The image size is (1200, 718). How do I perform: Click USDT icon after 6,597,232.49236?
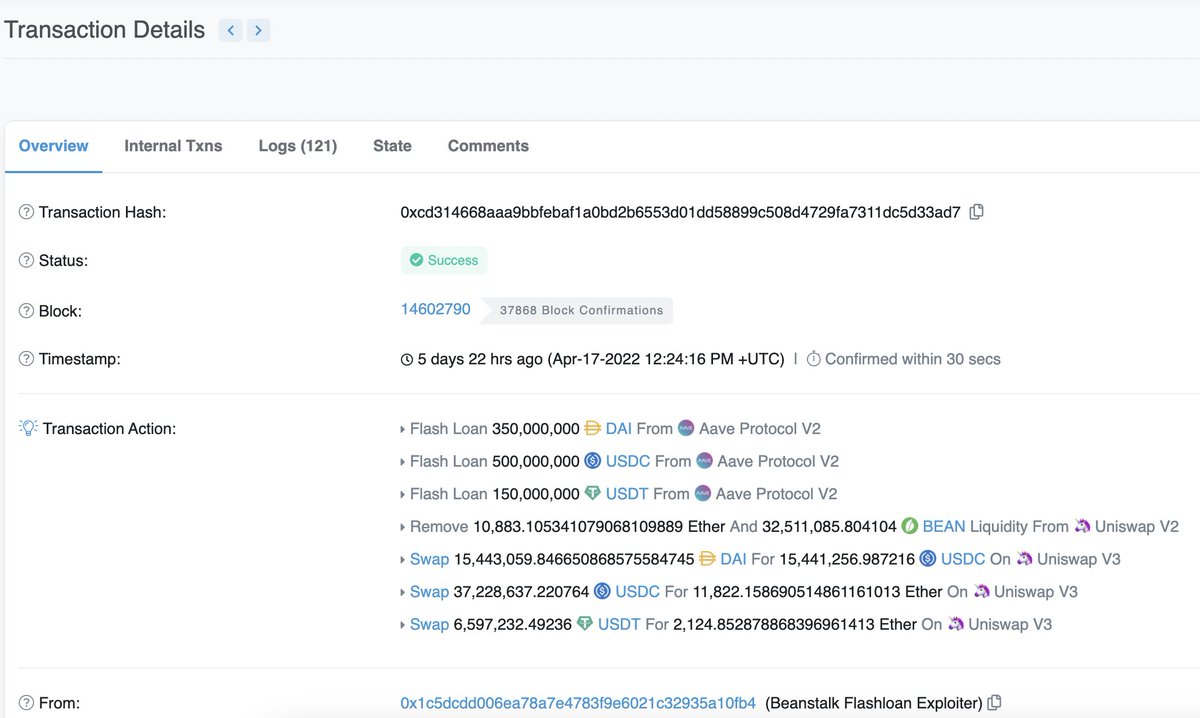tap(585, 624)
